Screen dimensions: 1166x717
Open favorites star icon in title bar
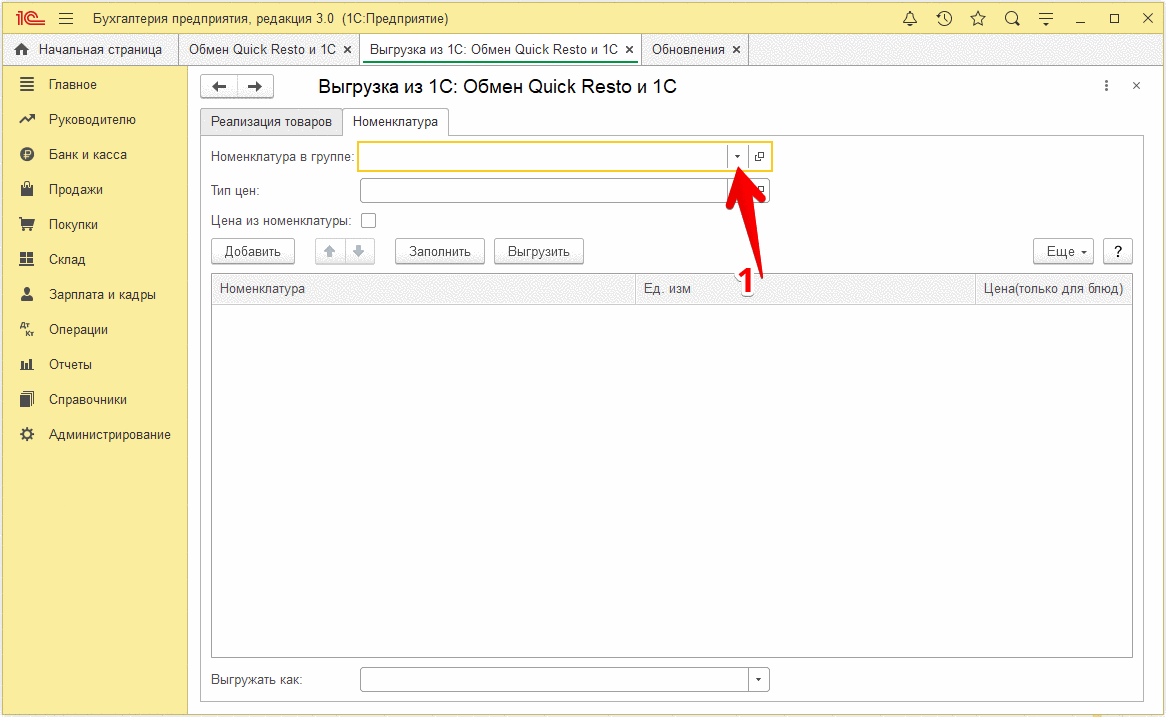[x=978, y=19]
